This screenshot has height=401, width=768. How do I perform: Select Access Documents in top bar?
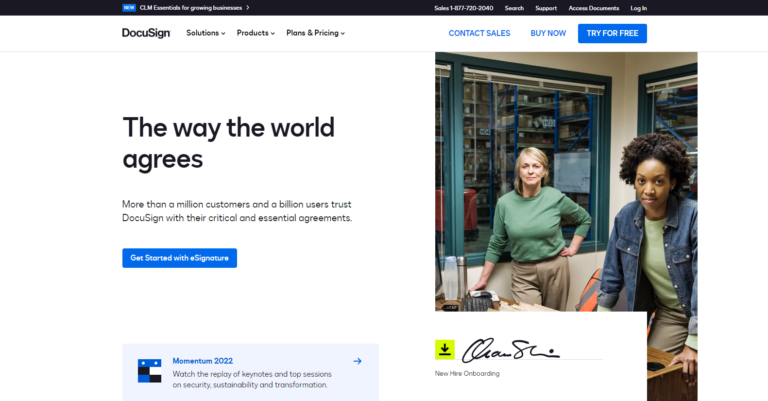click(594, 8)
